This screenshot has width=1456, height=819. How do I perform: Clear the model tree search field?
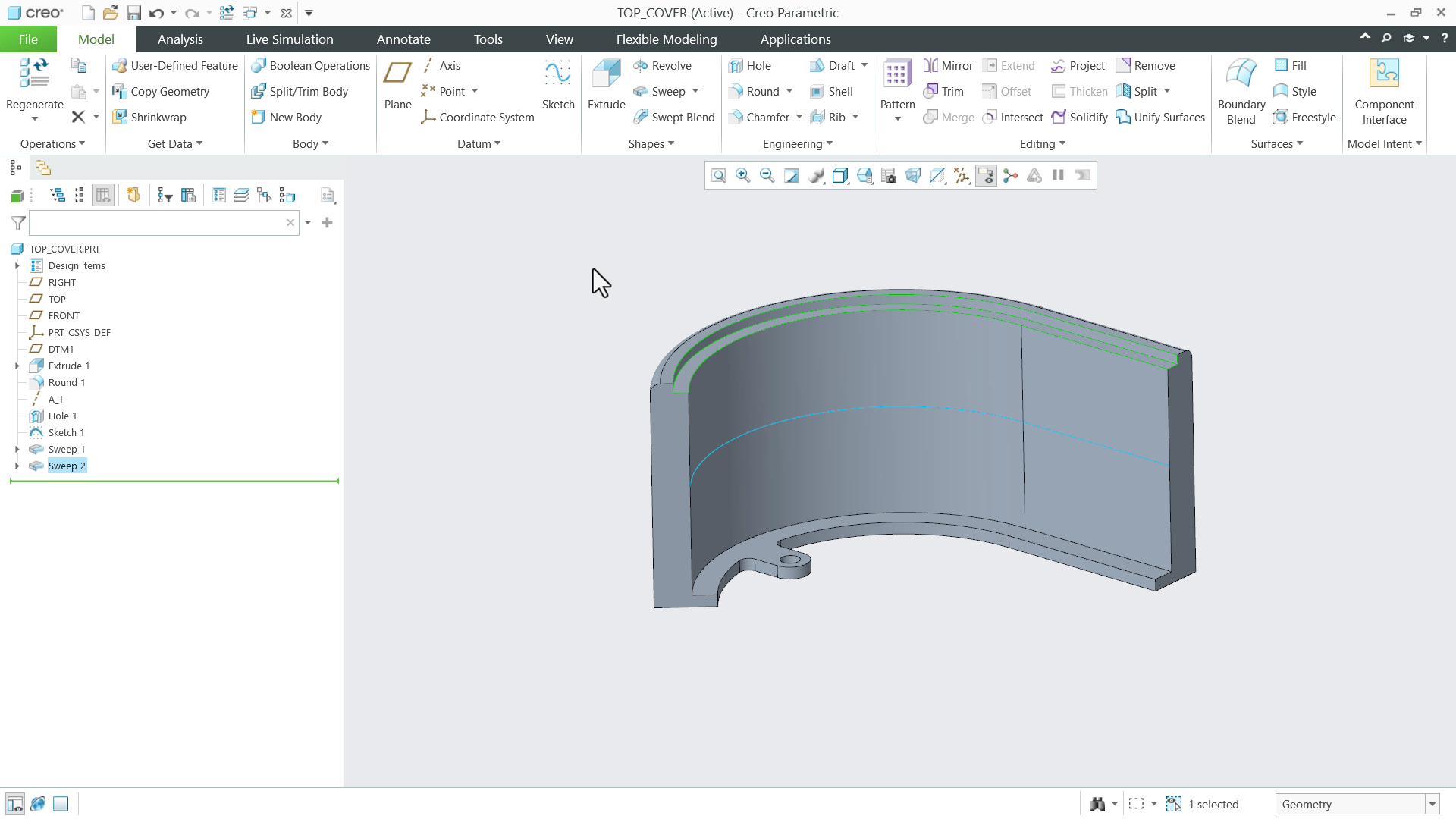(290, 223)
